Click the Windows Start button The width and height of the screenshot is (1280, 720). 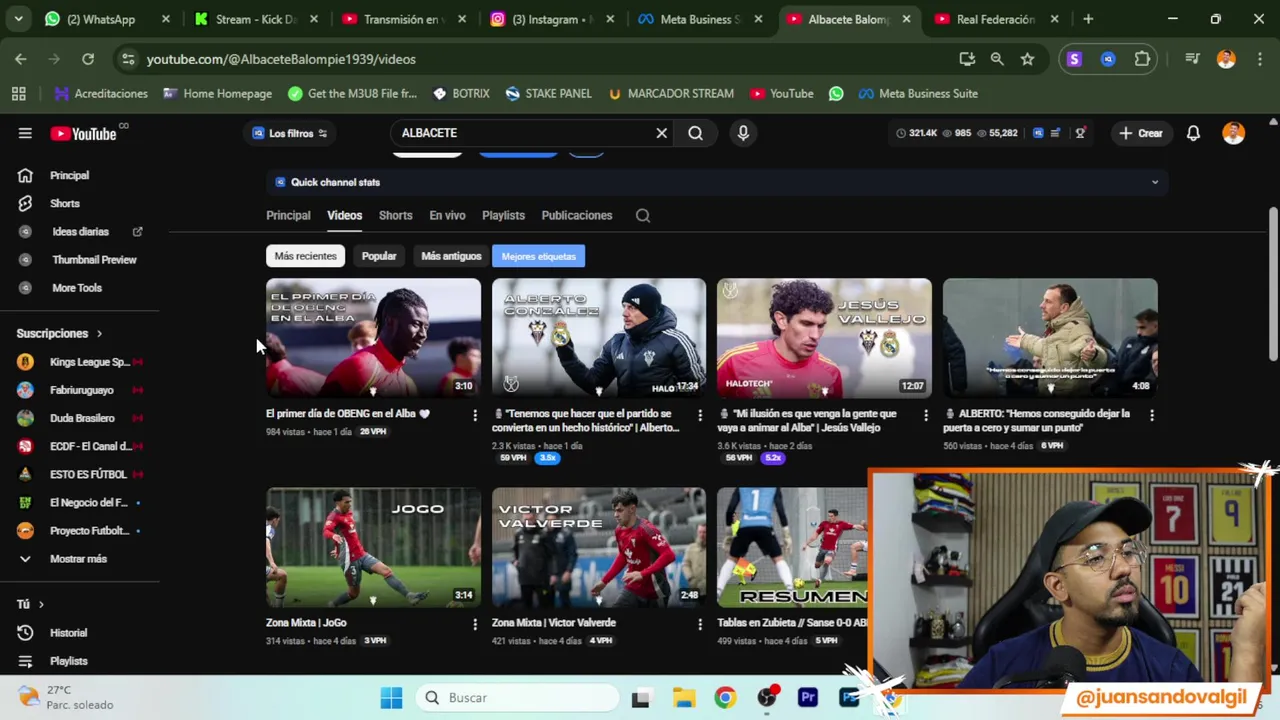[391, 697]
